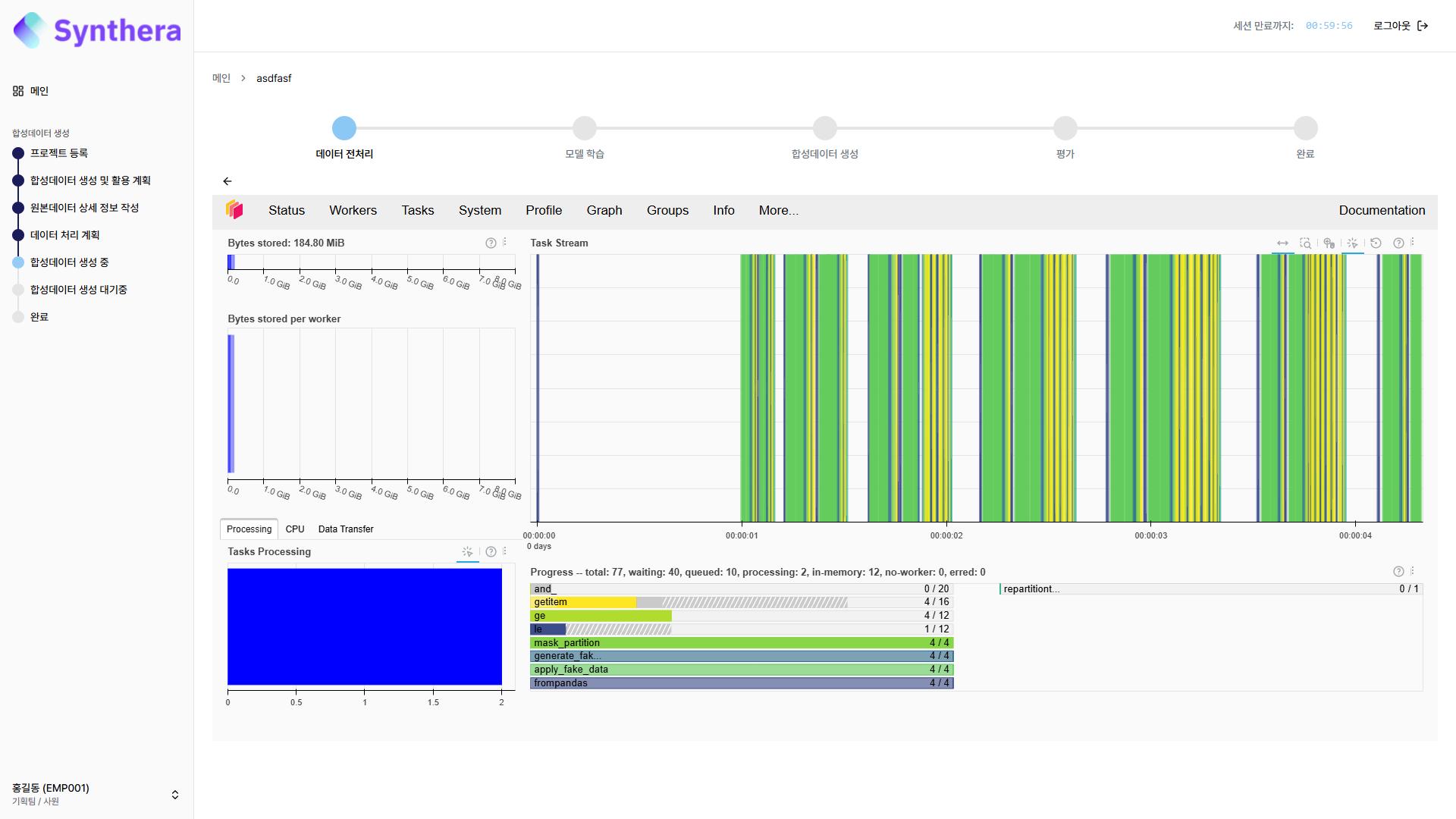Click the back arrow above the dashboard
The width and height of the screenshot is (1456, 819).
[x=227, y=181]
